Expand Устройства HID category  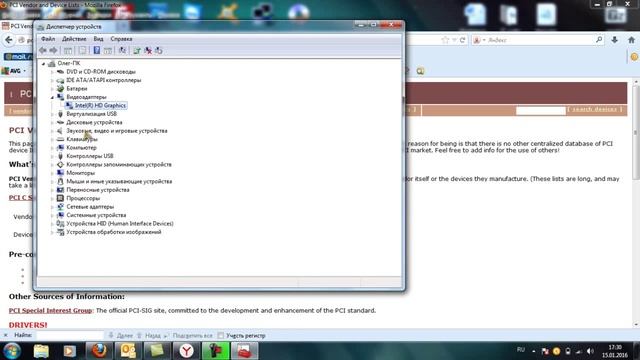52,224
